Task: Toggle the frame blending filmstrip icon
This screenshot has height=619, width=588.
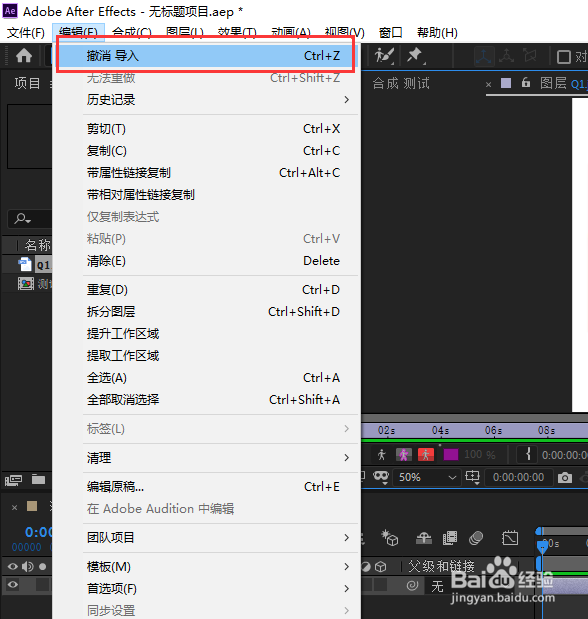Action: tap(450, 538)
